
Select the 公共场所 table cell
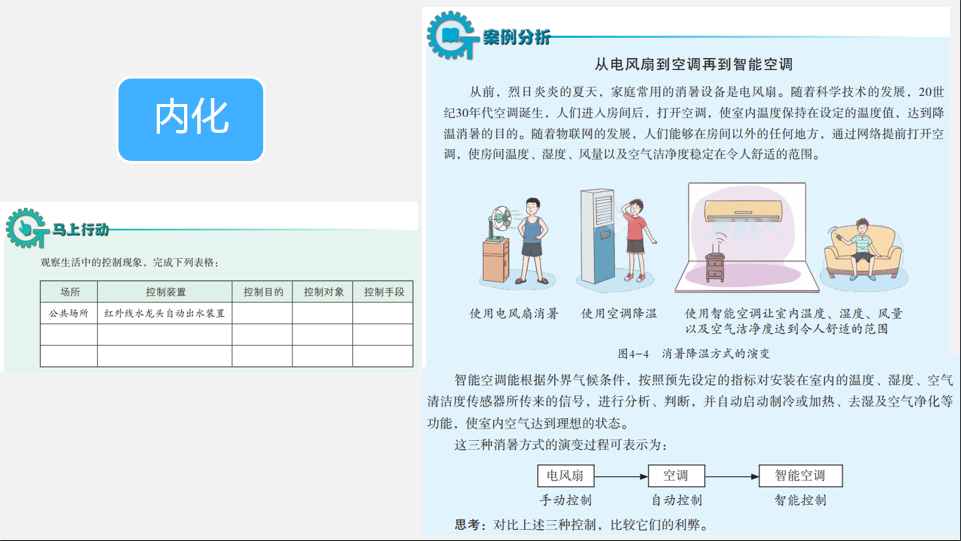(69, 313)
